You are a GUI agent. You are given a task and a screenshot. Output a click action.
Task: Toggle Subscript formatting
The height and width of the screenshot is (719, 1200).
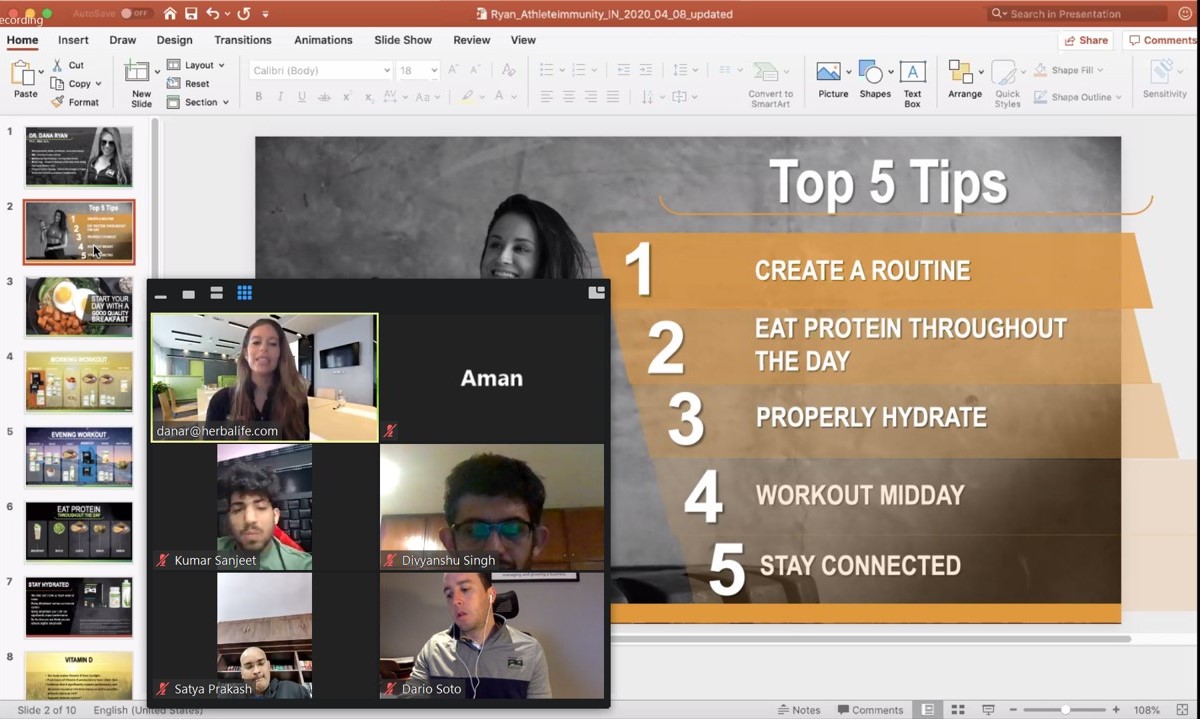pos(369,97)
